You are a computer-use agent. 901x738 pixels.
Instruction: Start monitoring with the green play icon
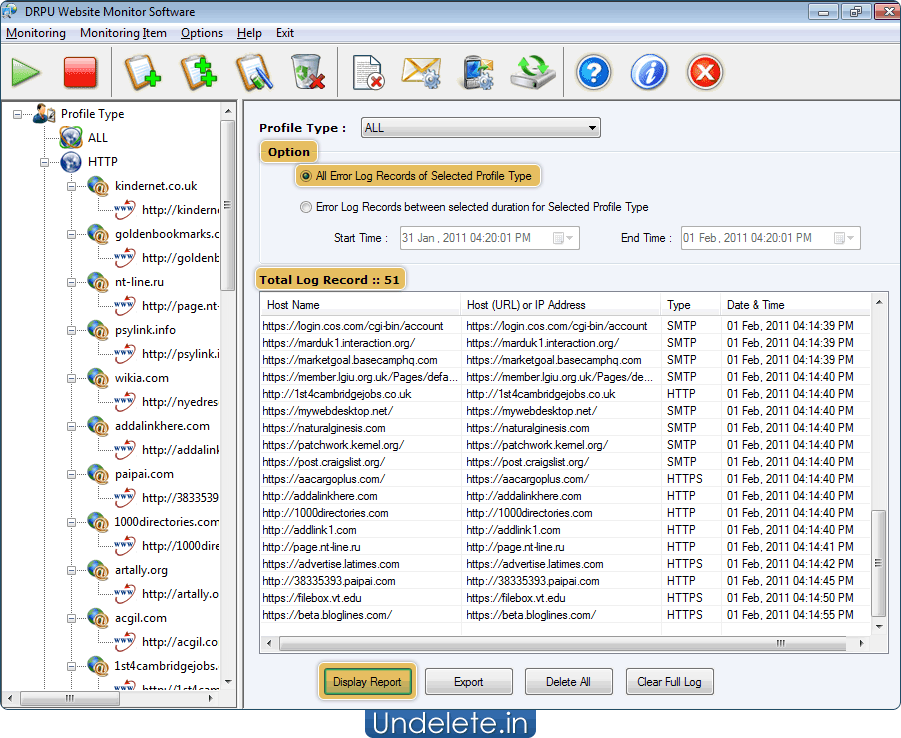[x=25, y=73]
